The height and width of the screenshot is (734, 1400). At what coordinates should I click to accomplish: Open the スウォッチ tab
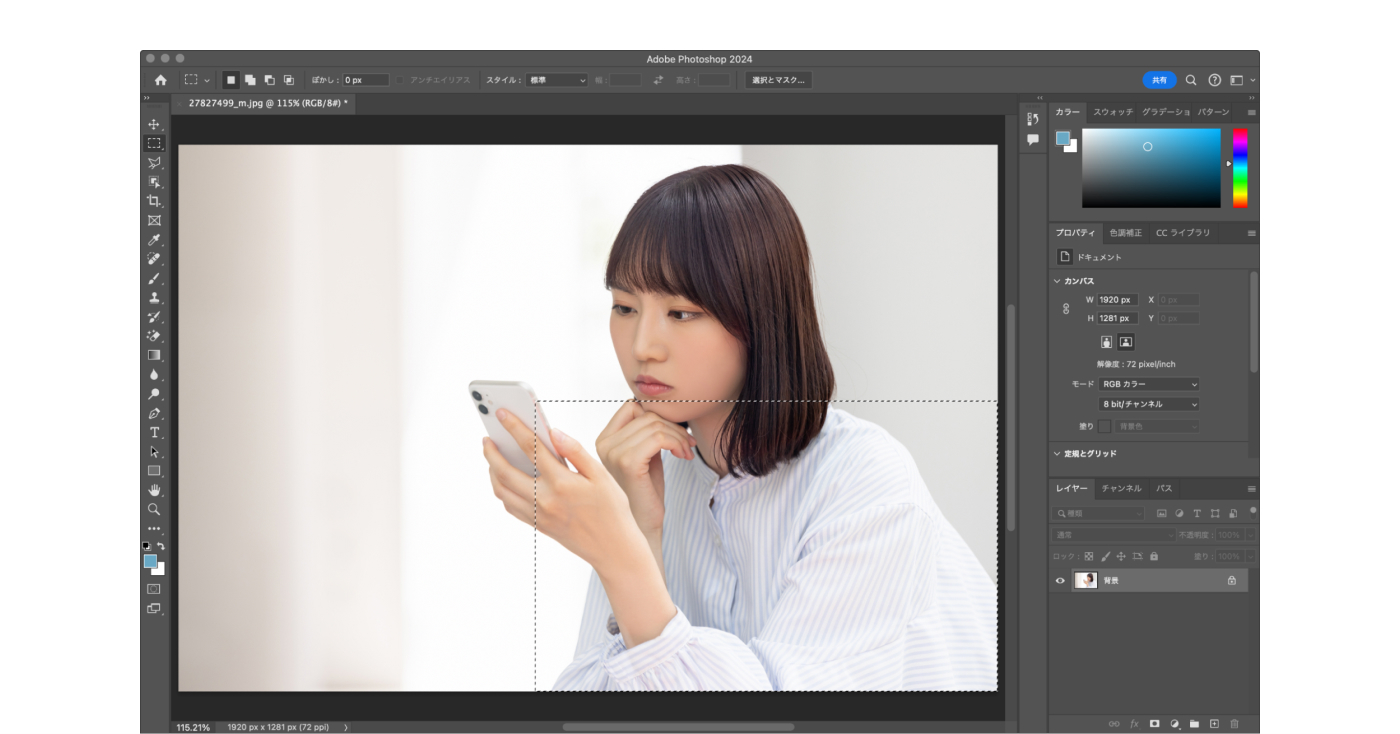click(1112, 112)
